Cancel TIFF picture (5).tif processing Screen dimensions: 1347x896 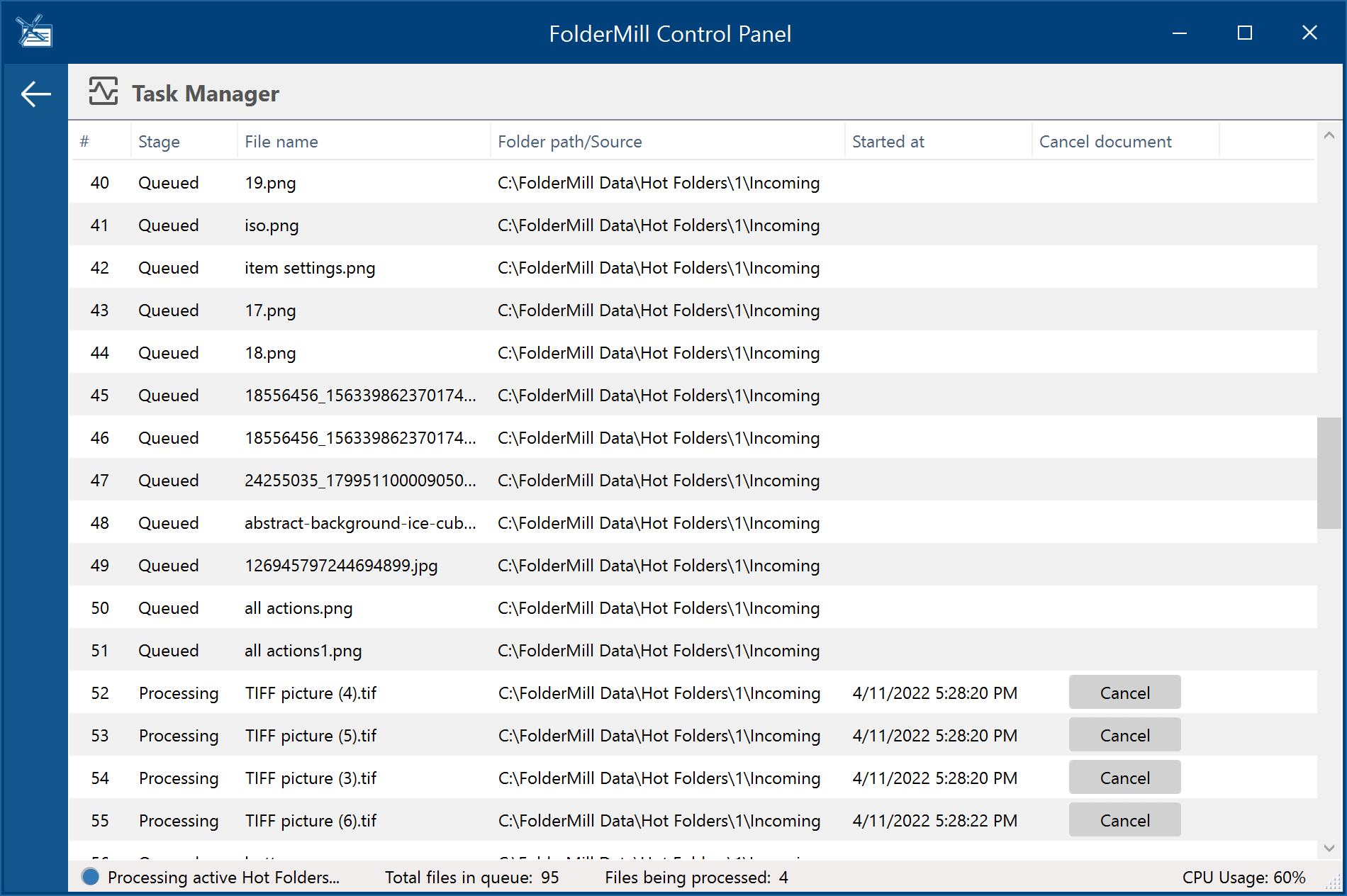click(x=1124, y=735)
